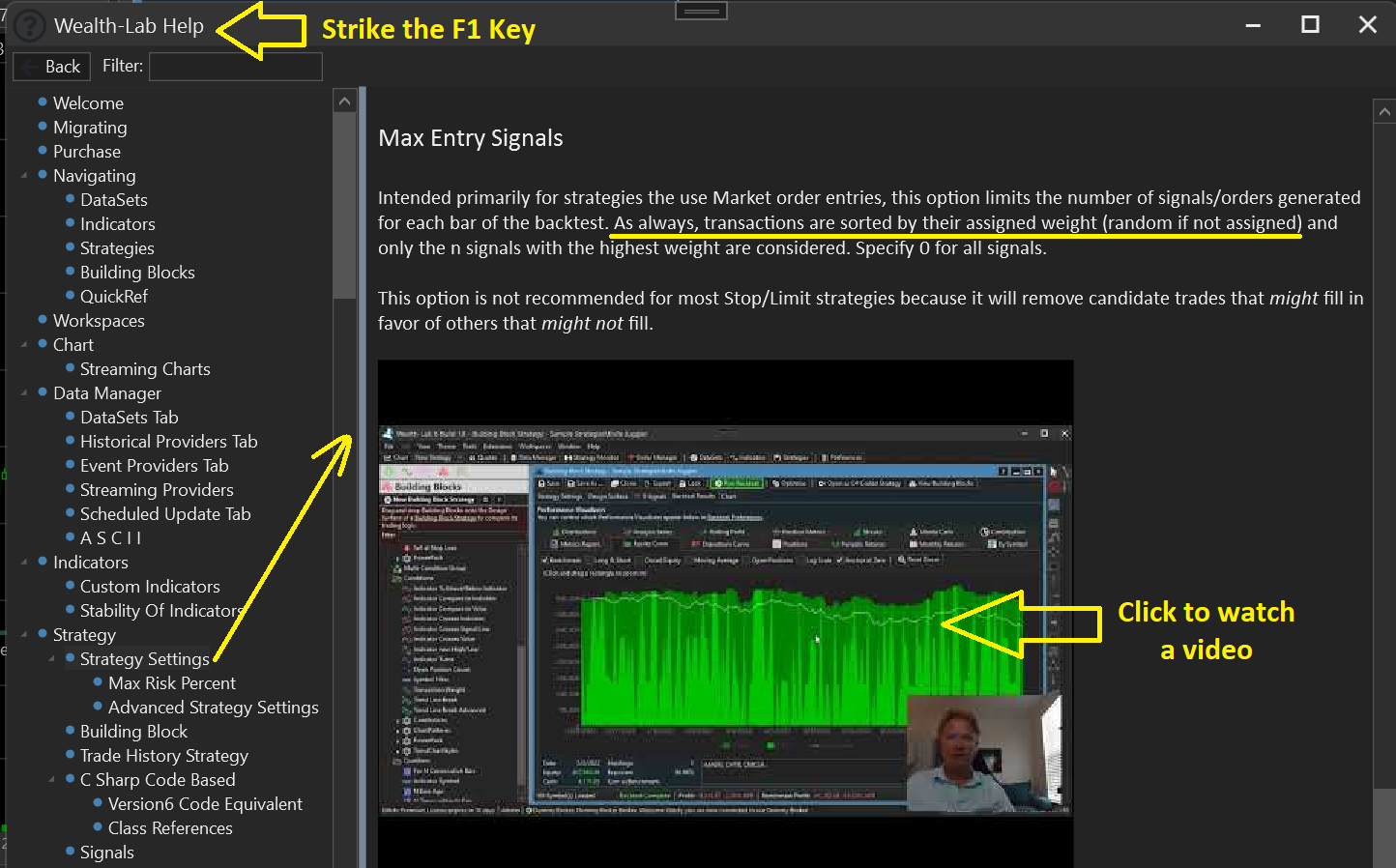Open Streaming Providers topic
The image size is (1396, 868).
click(157, 490)
